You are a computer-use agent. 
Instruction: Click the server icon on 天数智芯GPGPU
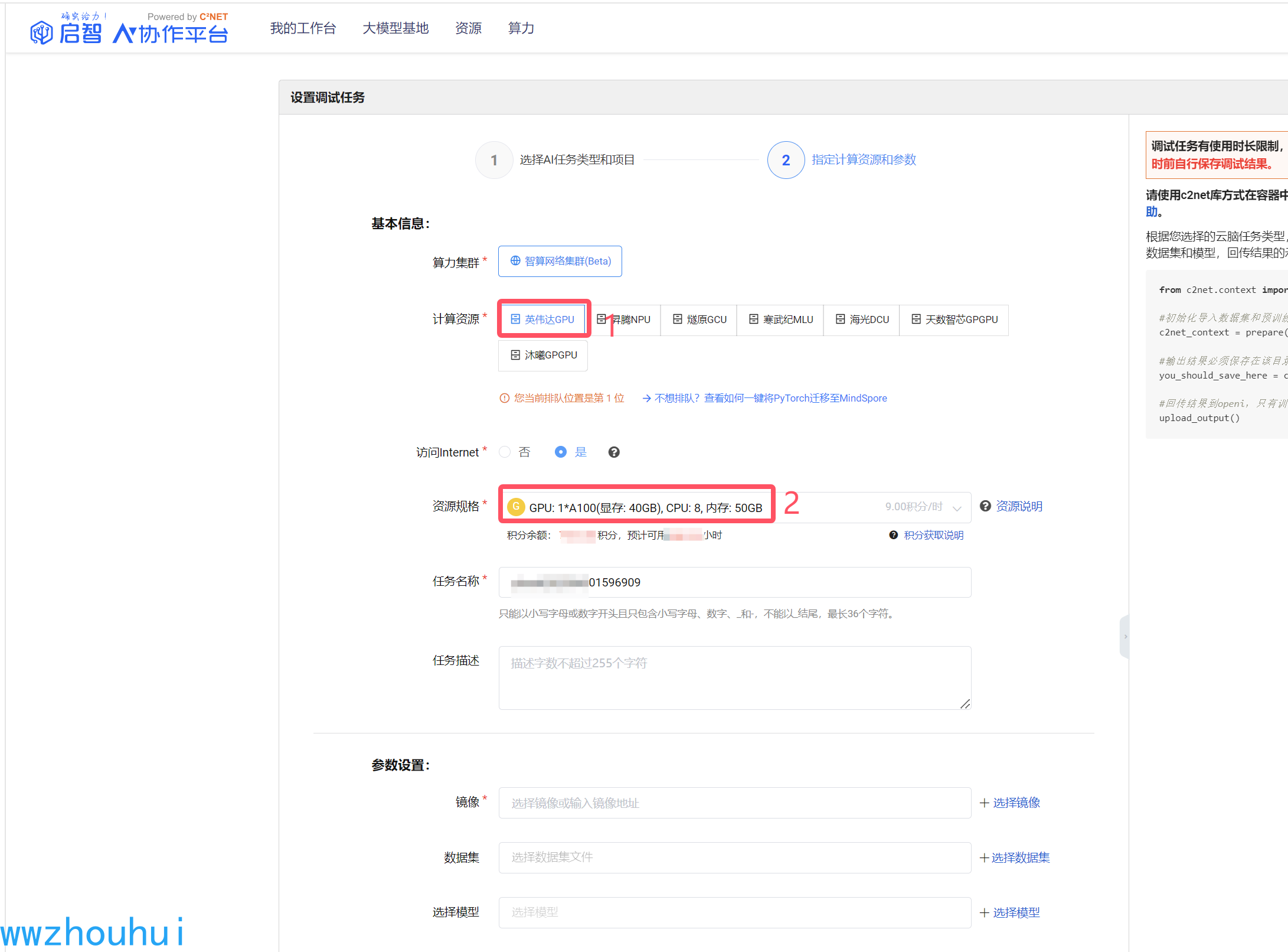916,319
